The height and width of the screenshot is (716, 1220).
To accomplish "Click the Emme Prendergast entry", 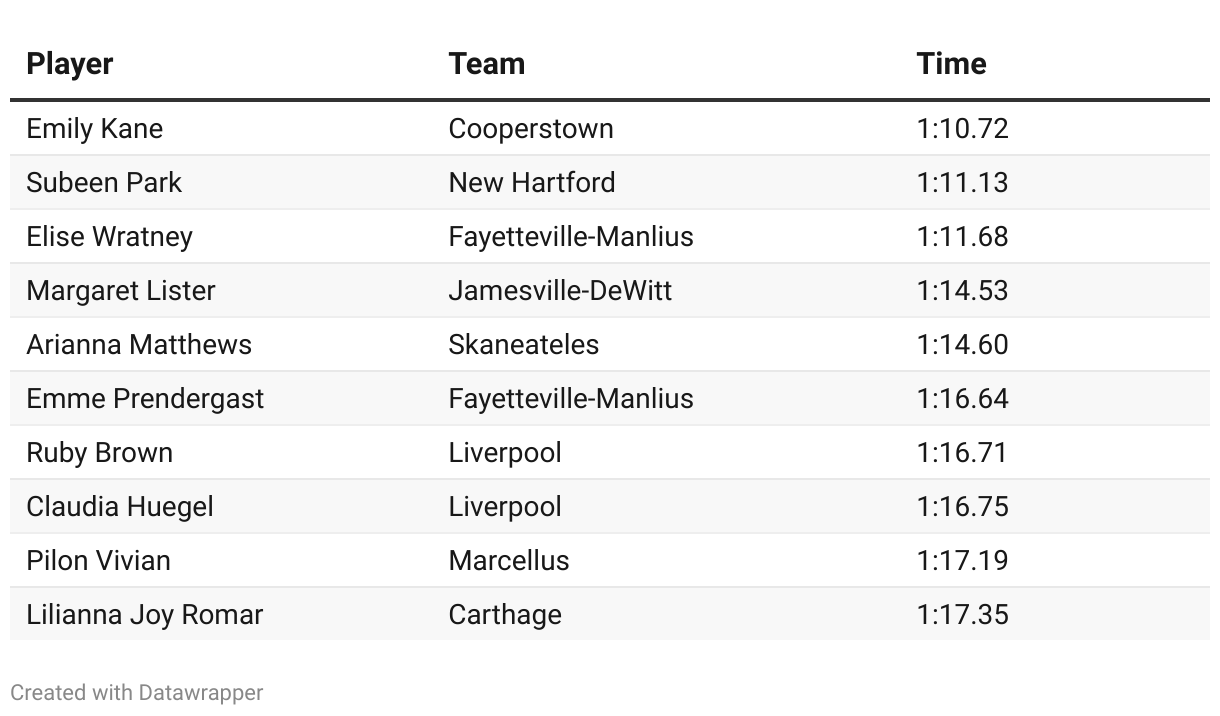I will (x=145, y=399).
